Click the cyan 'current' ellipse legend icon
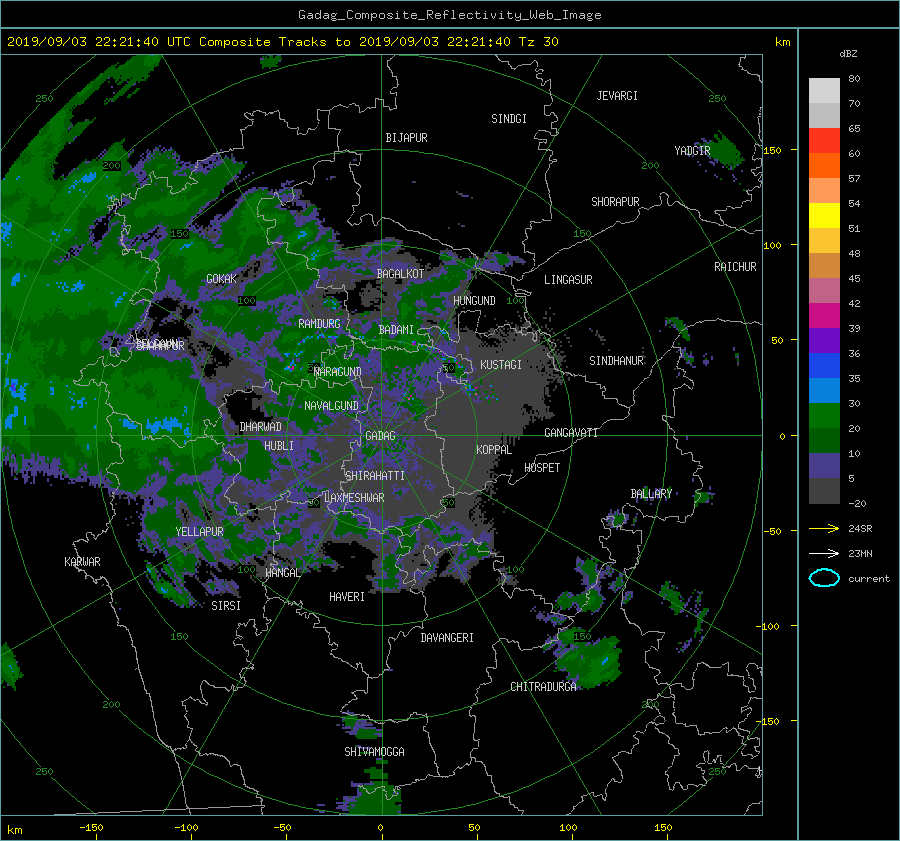Screen dimensions: 900x841 [x=824, y=578]
